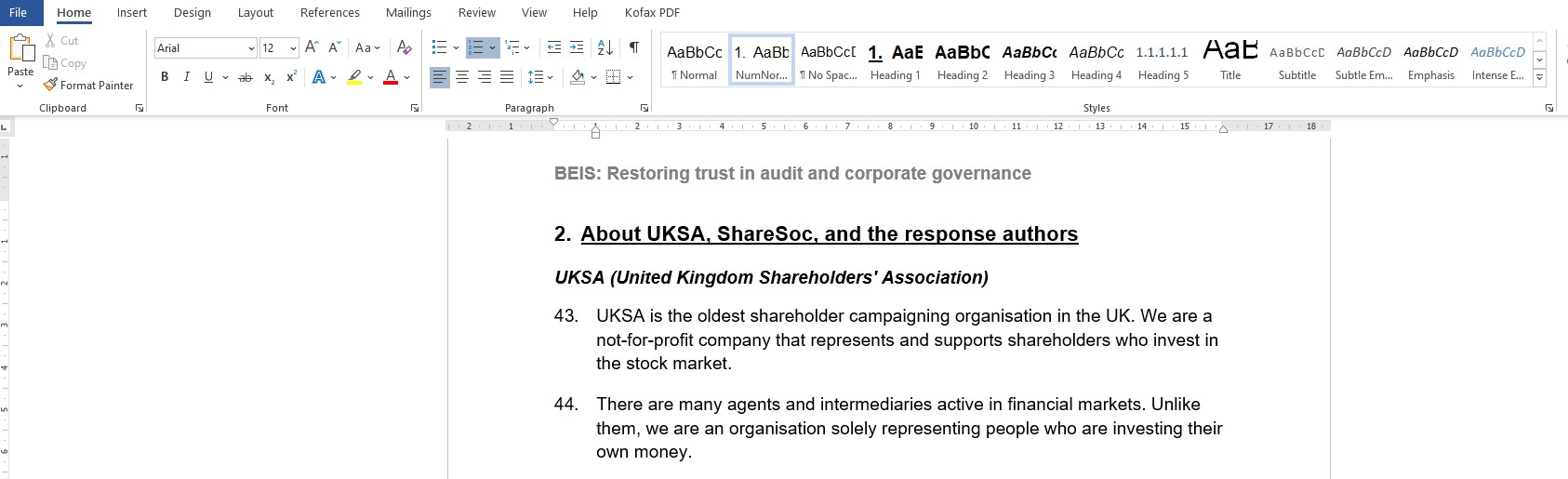
Task: Open Font dialog launcher
Action: (x=415, y=108)
